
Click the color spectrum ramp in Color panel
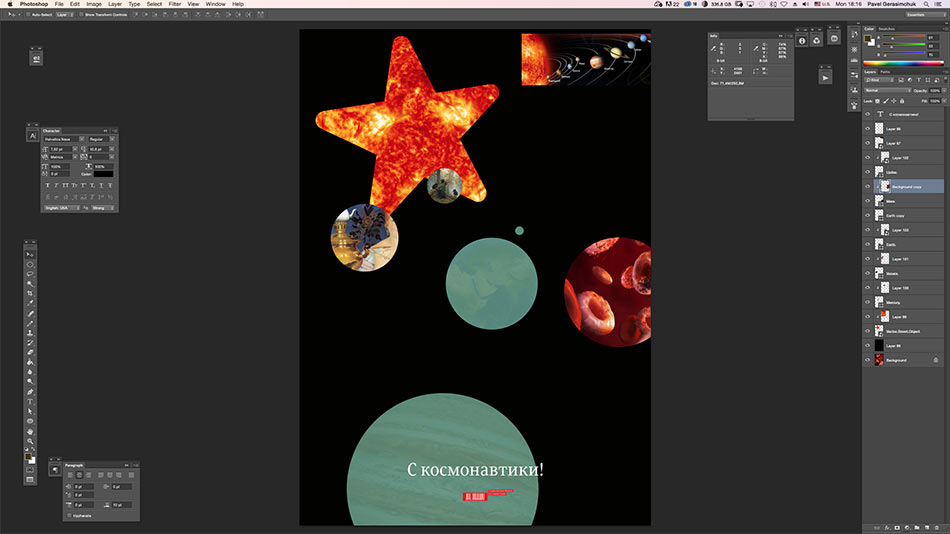(x=903, y=63)
